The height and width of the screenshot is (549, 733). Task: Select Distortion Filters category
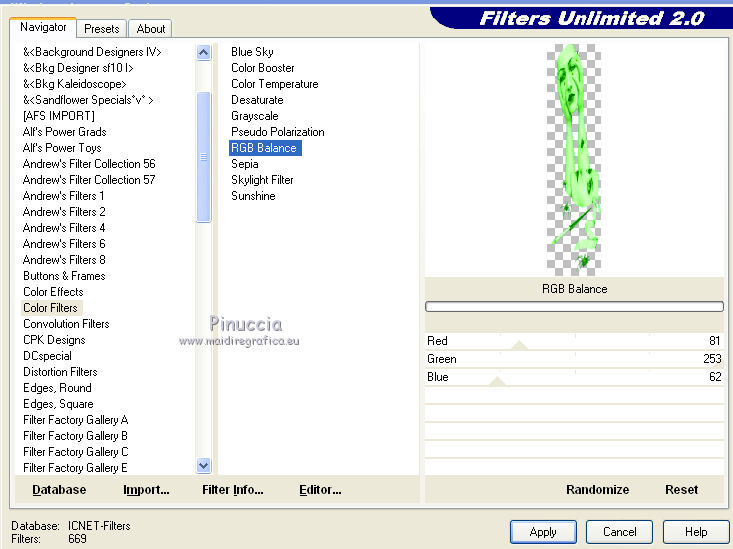coord(60,372)
